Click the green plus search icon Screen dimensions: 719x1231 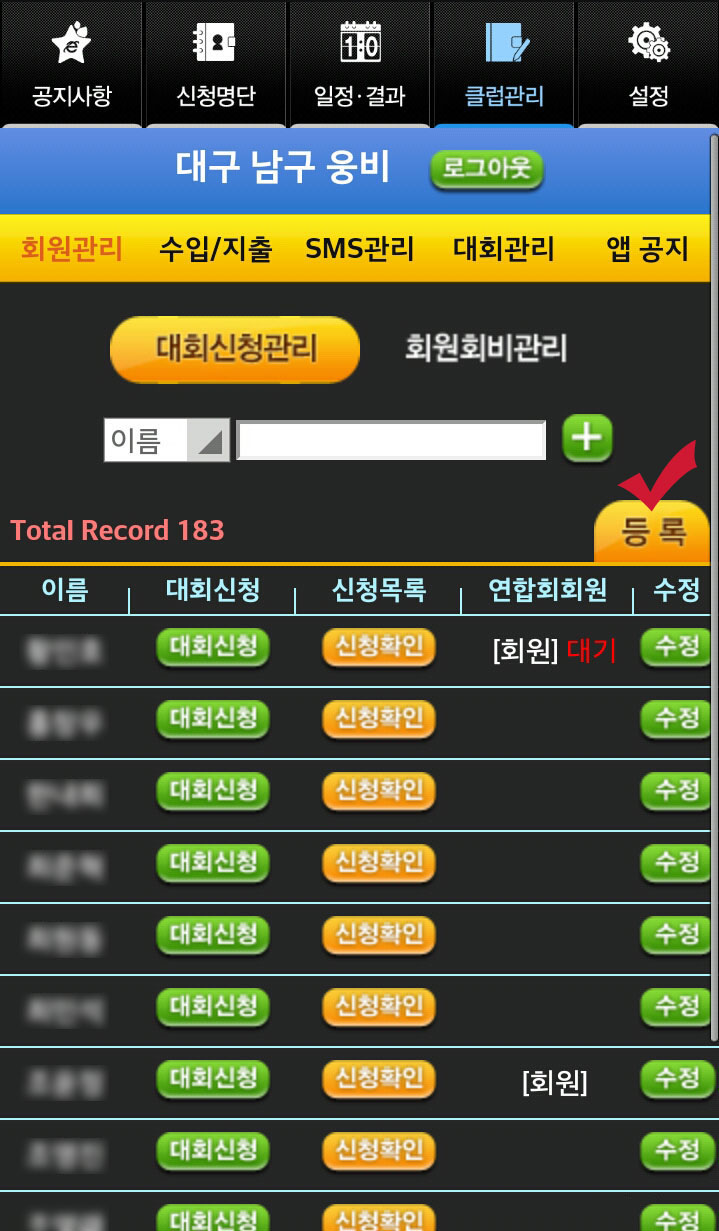click(587, 439)
